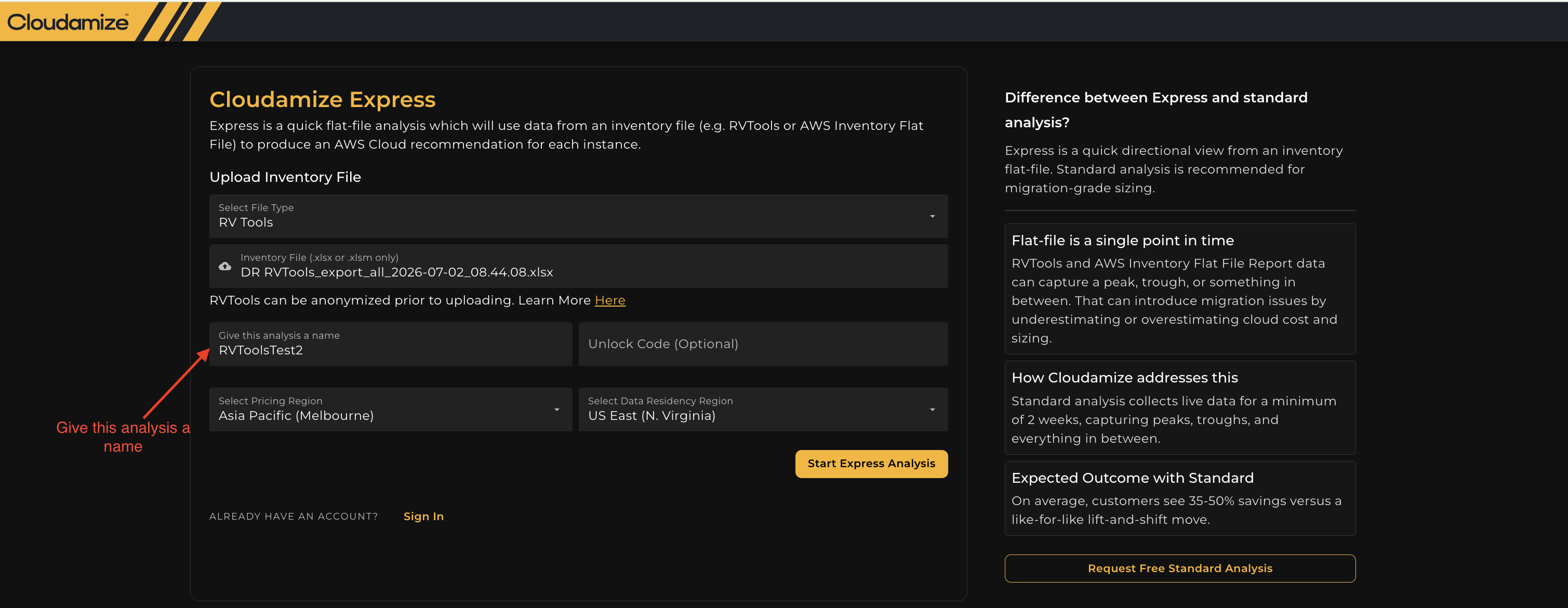Image resolution: width=1568 pixels, height=608 pixels.
Task: Click the Sign In link
Action: pos(423,516)
